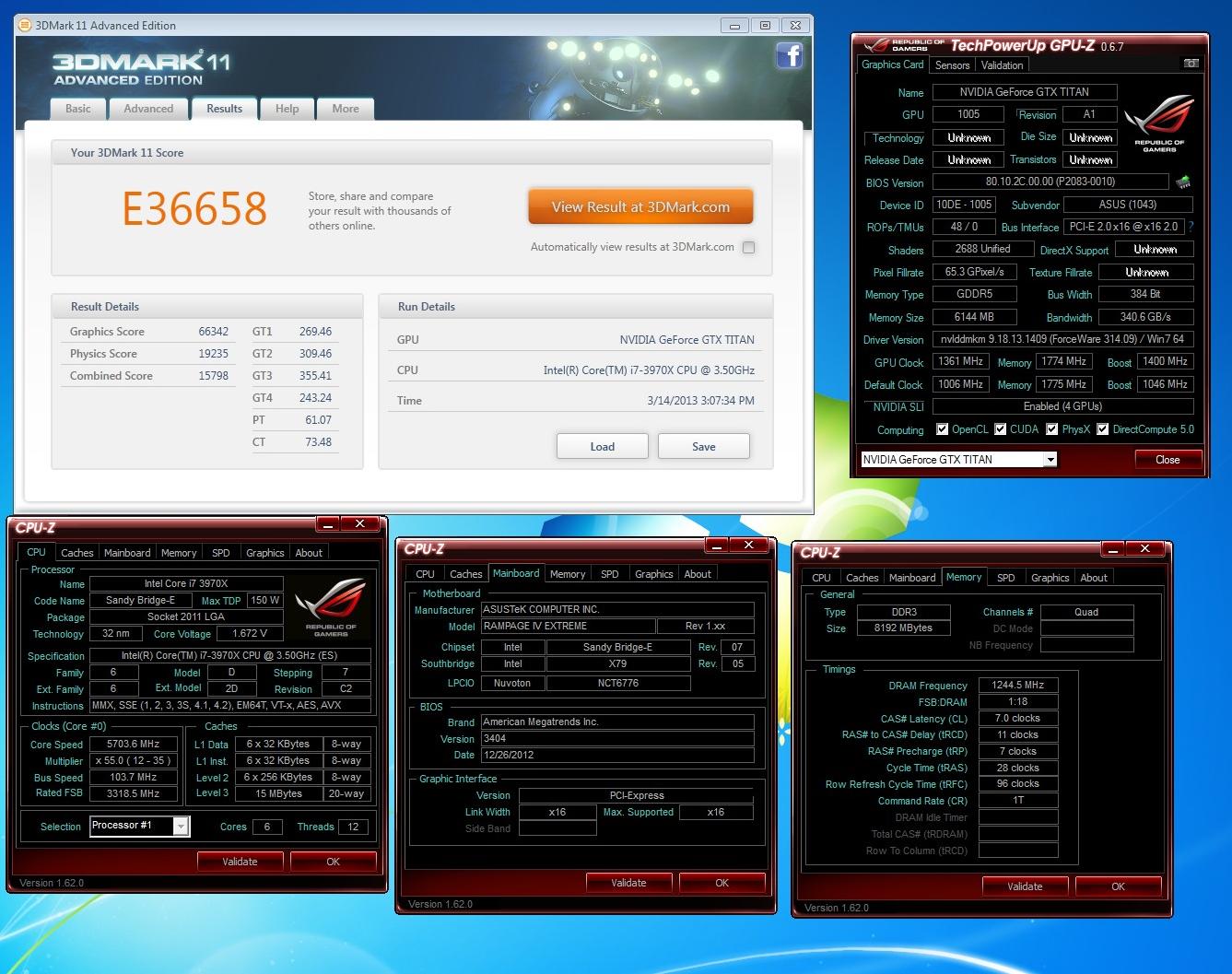
Task: Uncheck CUDA support in GPU-Z
Action: click(x=1002, y=428)
